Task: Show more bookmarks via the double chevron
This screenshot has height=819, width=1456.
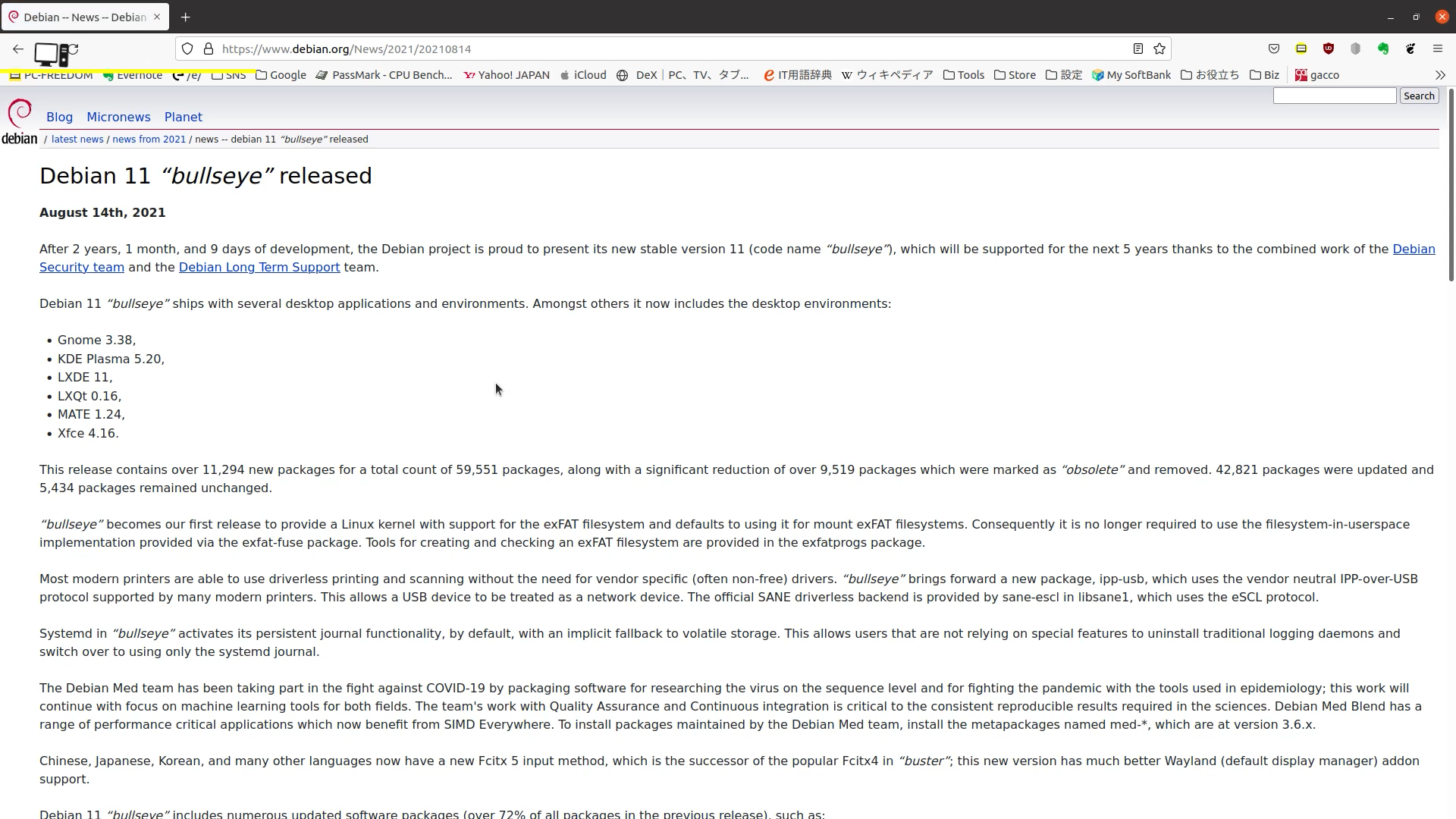Action: pos(1440,75)
